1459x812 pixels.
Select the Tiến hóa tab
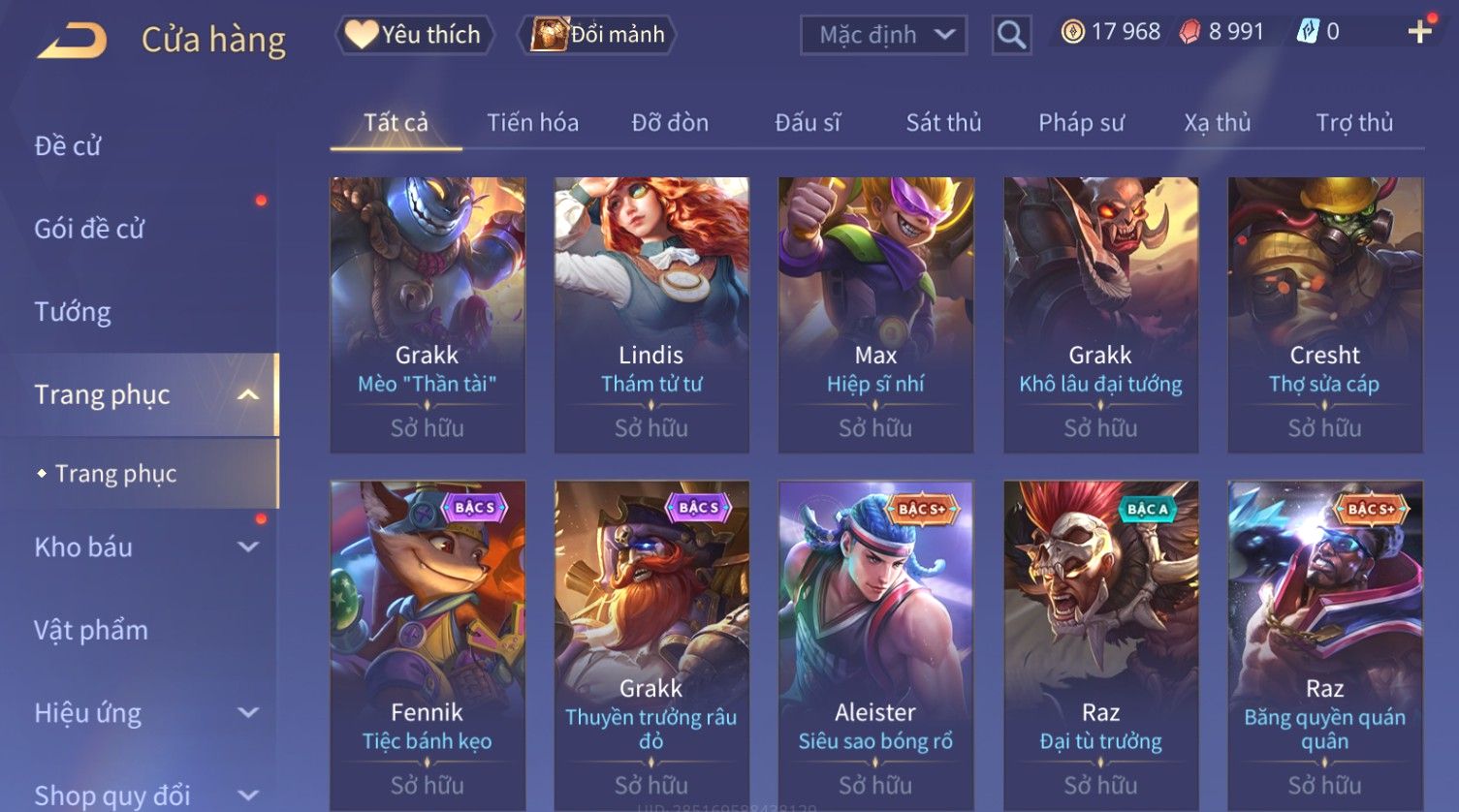(x=532, y=123)
